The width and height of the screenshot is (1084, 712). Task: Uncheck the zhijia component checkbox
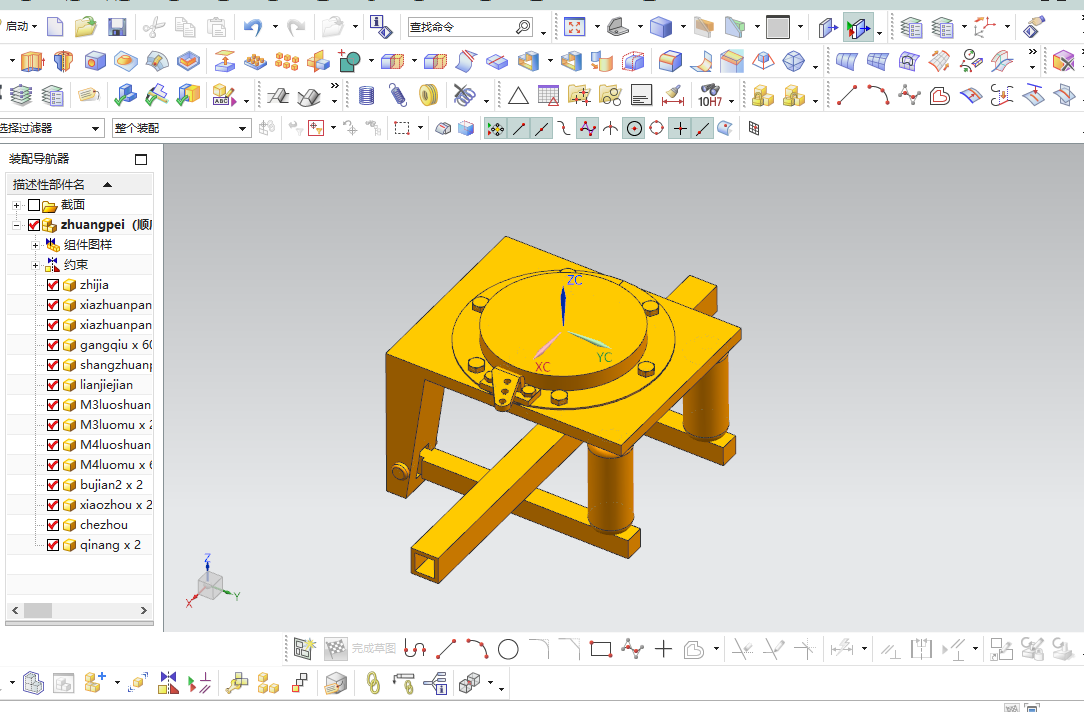pyautogui.click(x=53, y=285)
